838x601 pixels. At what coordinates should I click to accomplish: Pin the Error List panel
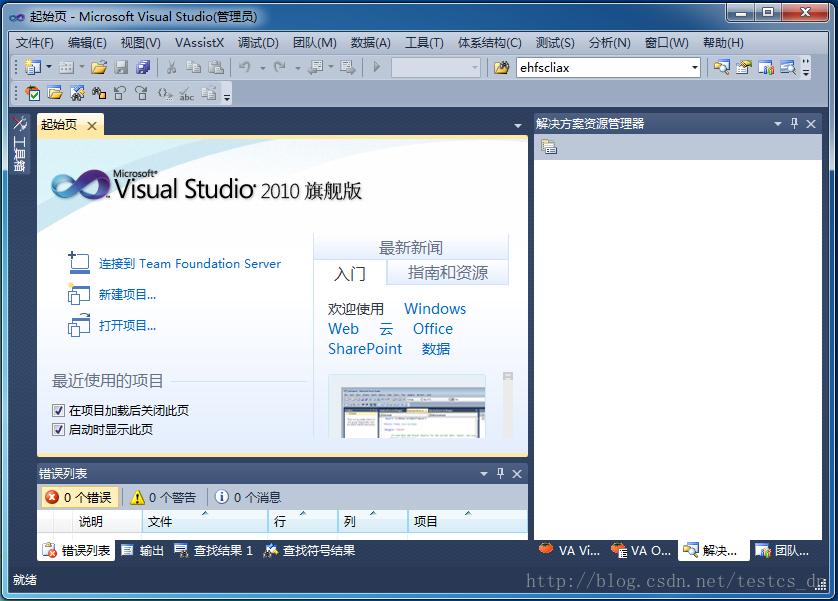(500, 473)
